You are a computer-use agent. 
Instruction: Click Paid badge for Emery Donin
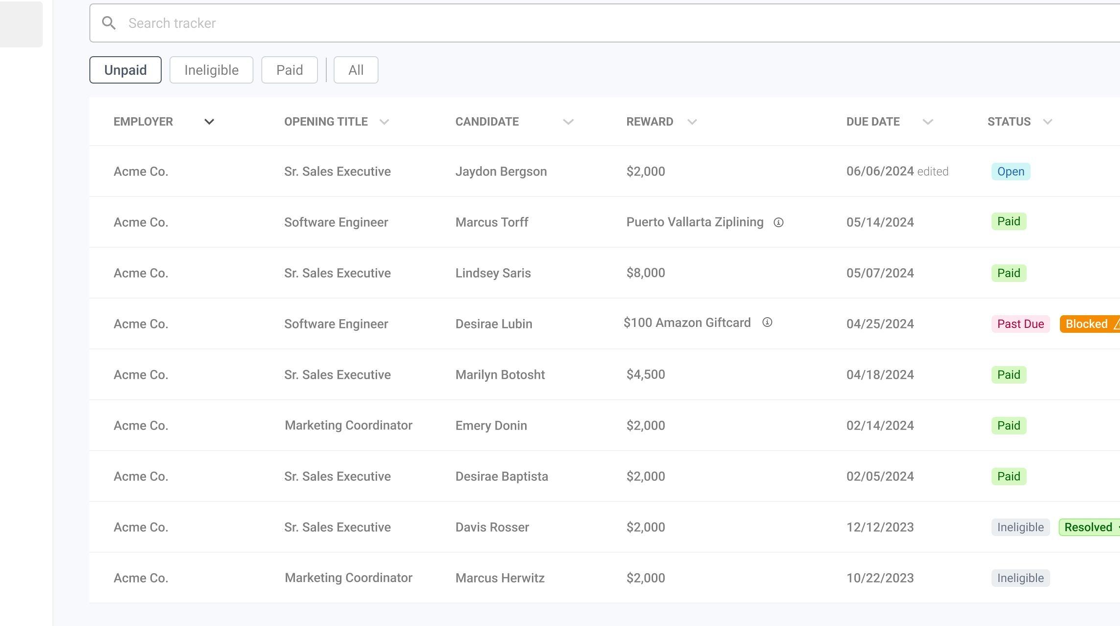pos(1009,425)
